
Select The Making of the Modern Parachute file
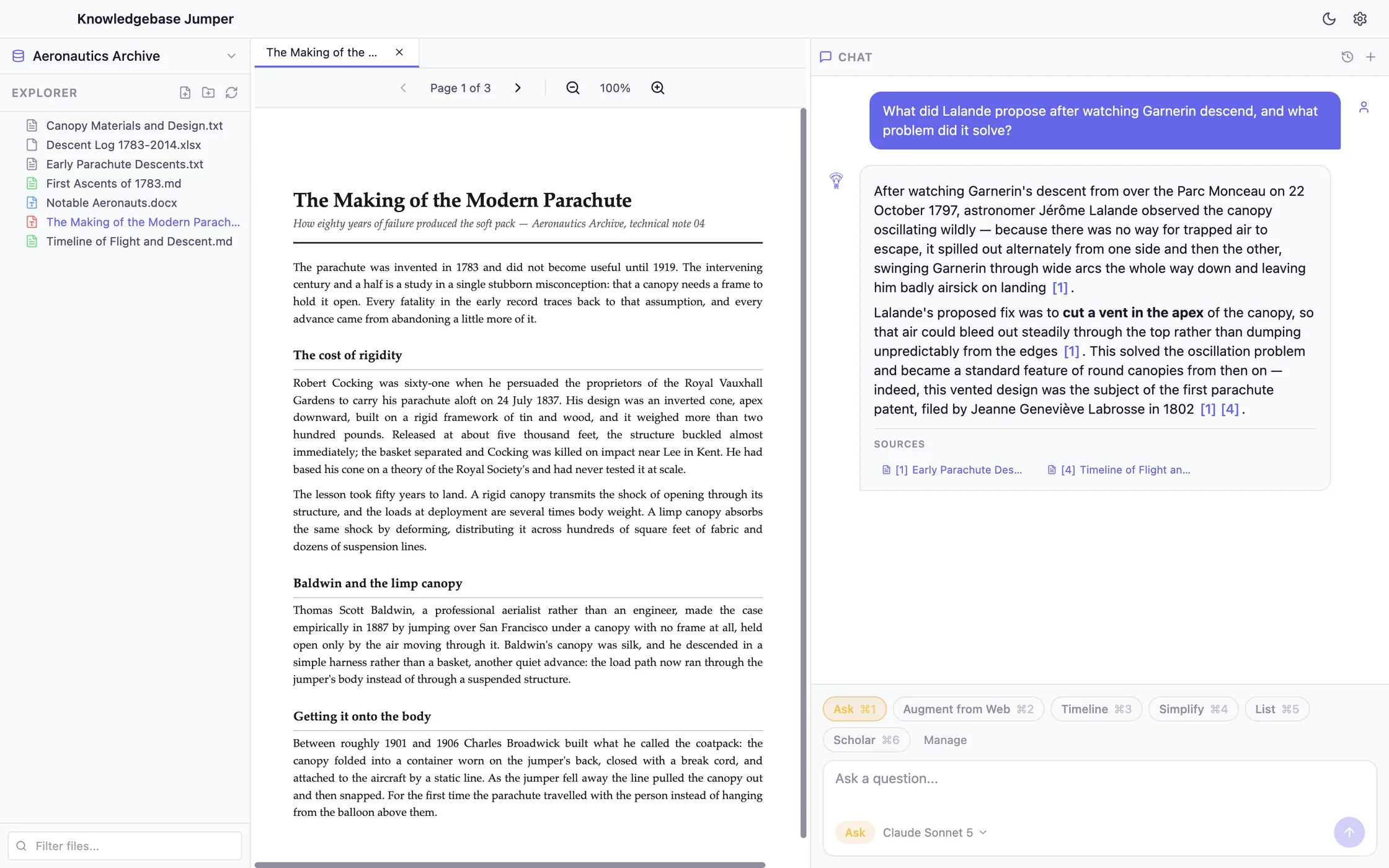tap(143, 222)
